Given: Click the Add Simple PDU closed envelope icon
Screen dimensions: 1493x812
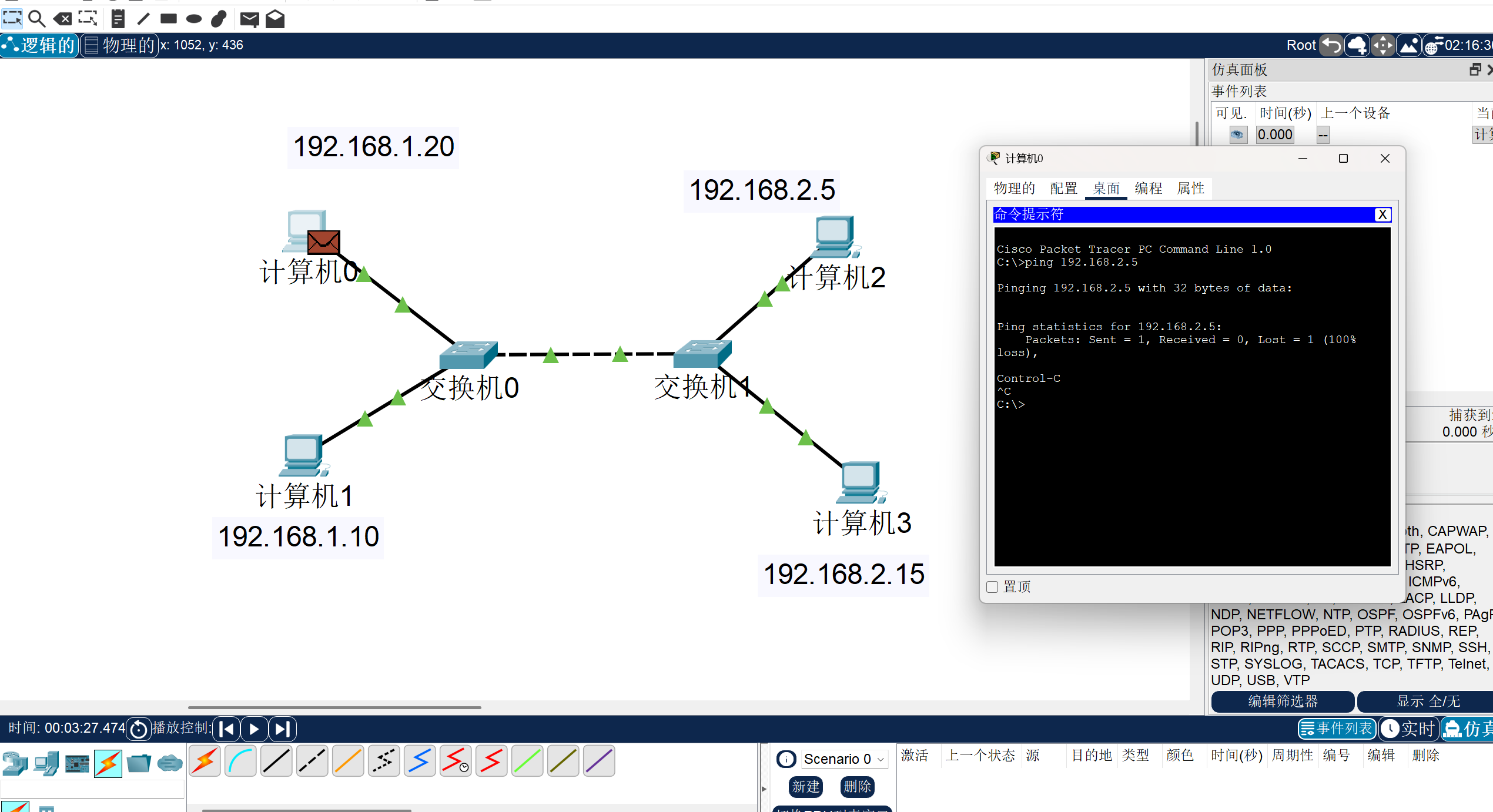Looking at the screenshot, I should (249, 19).
